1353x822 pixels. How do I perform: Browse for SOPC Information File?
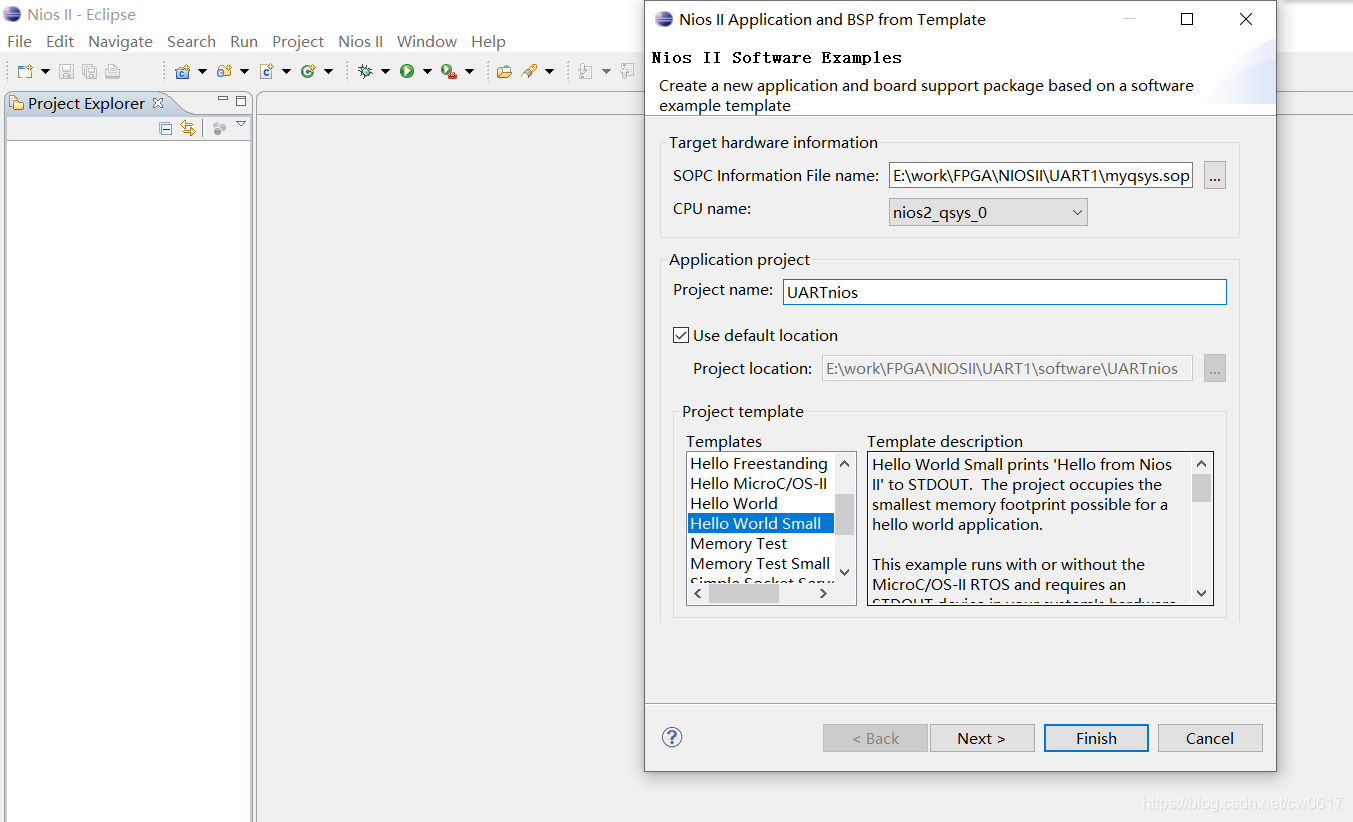[x=1214, y=175]
